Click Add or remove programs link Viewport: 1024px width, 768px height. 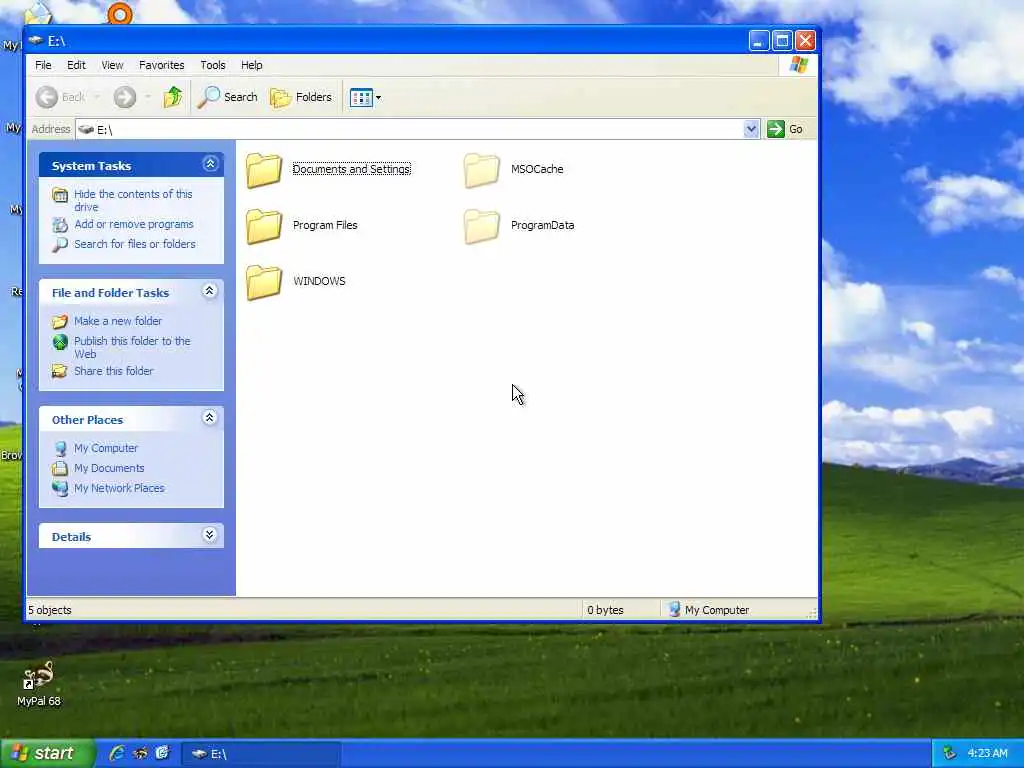coord(134,224)
